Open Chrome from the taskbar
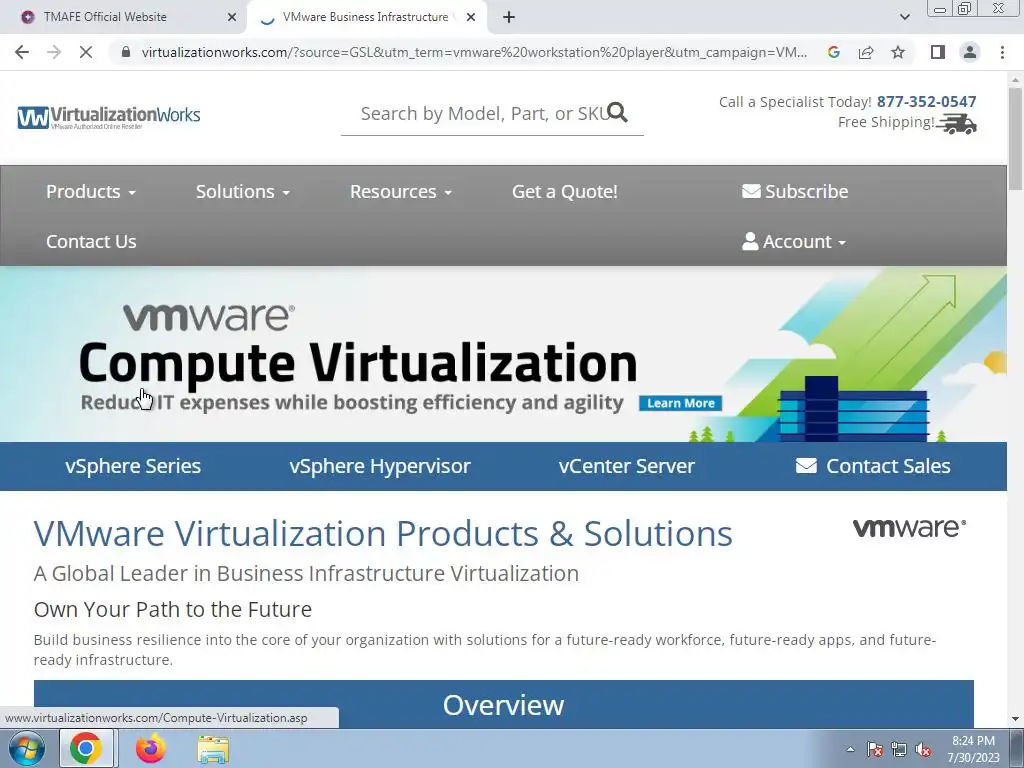Image resolution: width=1024 pixels, height=768 pixels. [x=86, y=748]
